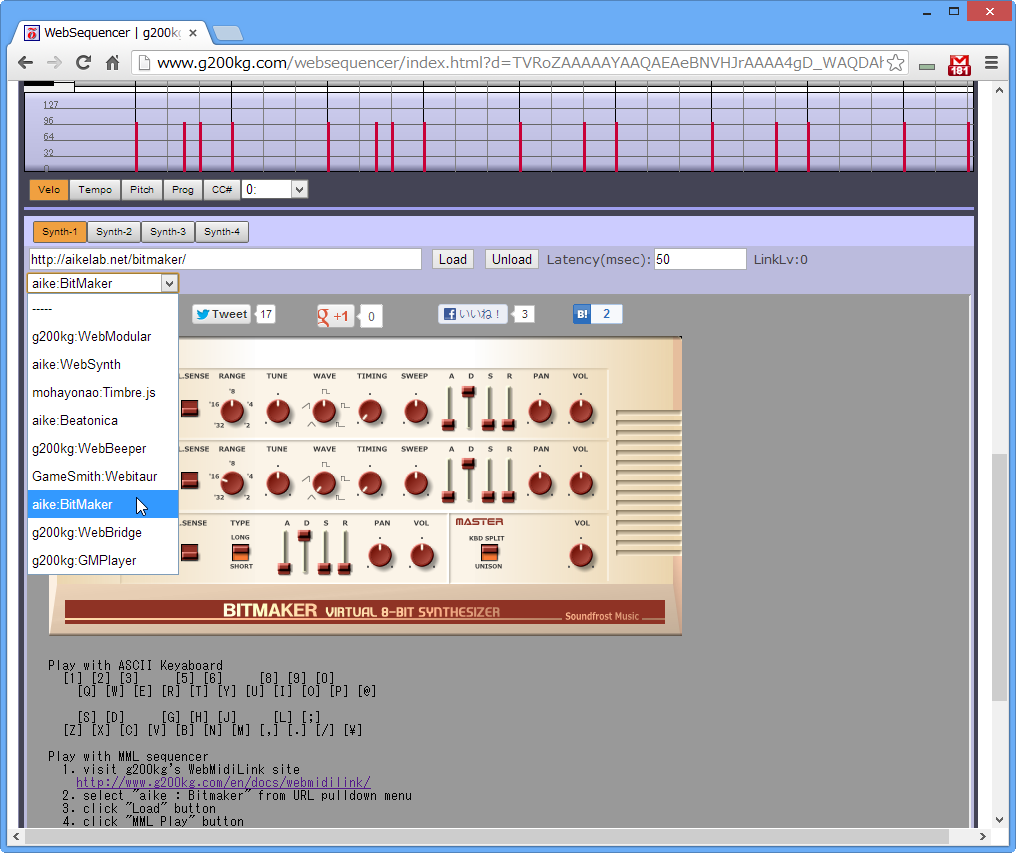
Task: Toggle the third channel L.SENSE switch
Action: (189, 552)
